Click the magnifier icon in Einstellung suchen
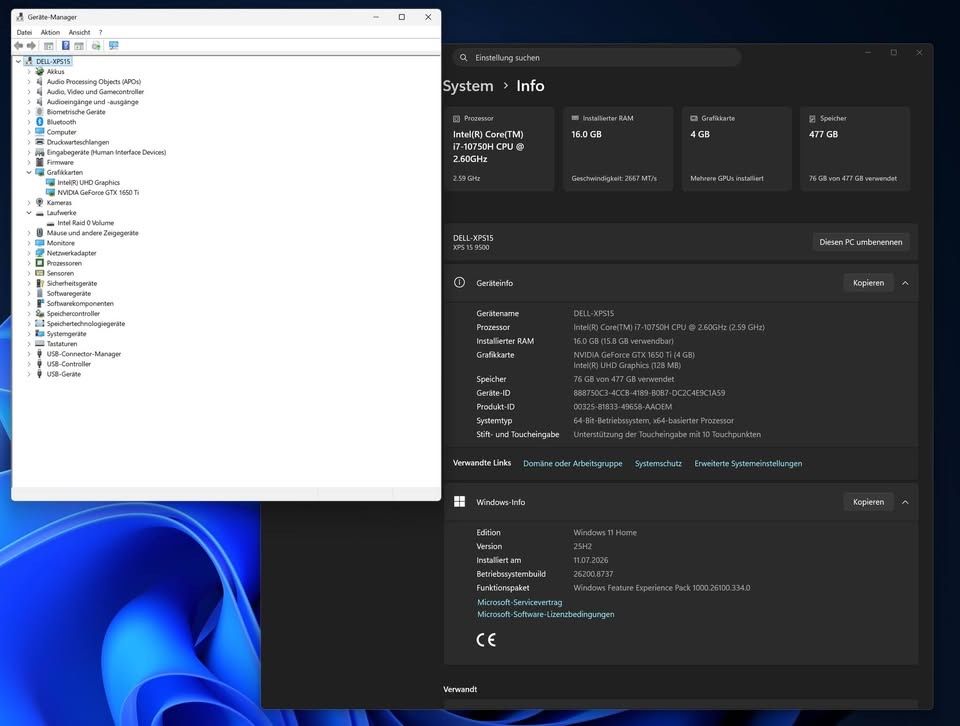 pyautogui.click(x=463, y=58)
